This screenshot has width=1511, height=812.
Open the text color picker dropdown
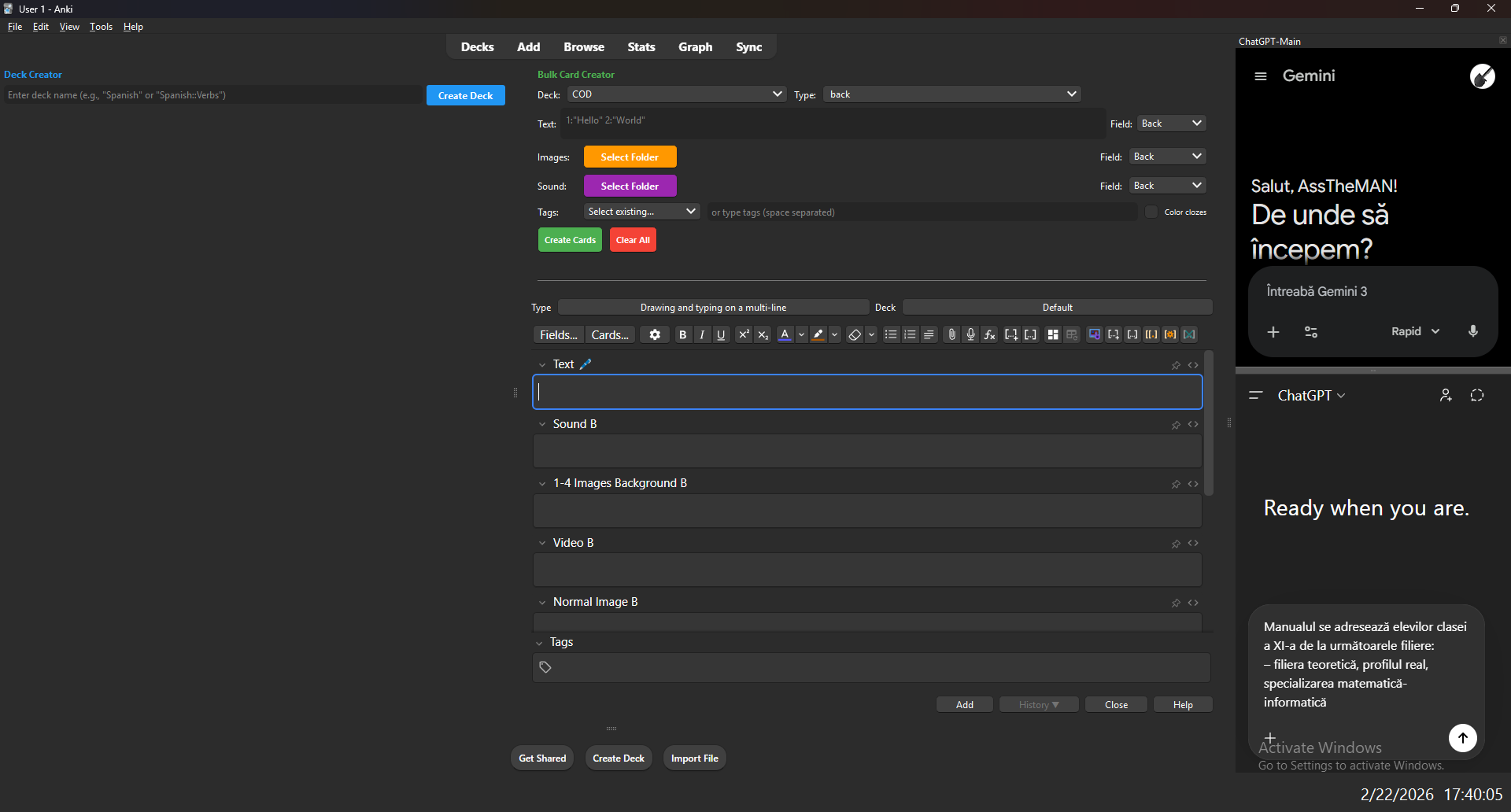pyautogui.click(x=802, y=334)
